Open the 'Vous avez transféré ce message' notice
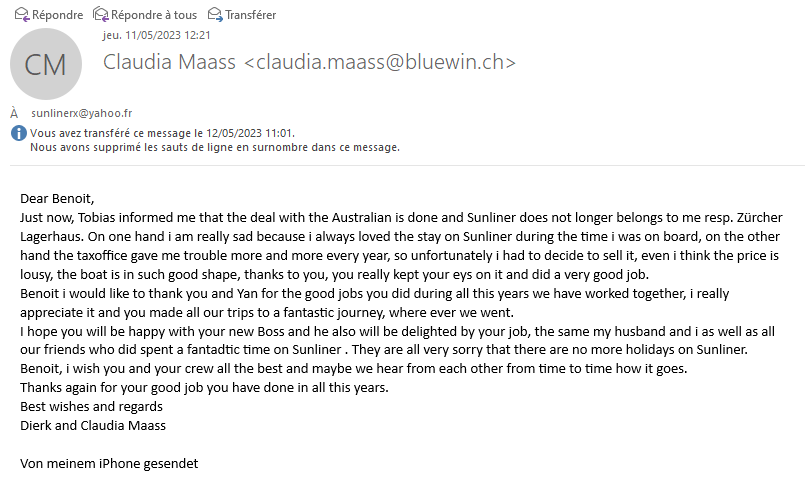 coord(162,133)
